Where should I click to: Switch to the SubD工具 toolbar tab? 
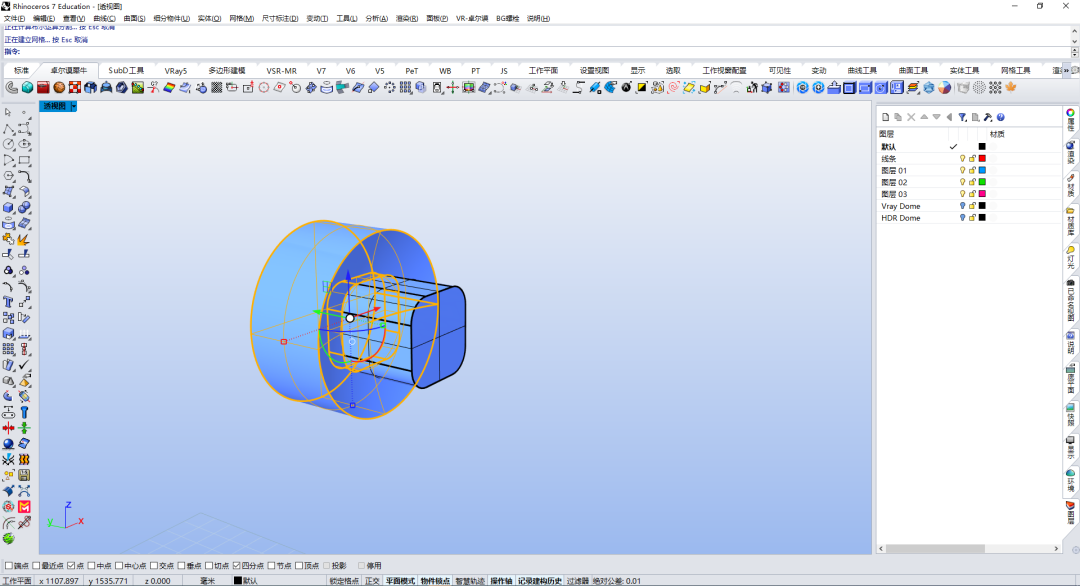pyautogui.click(x=126, y=70)
